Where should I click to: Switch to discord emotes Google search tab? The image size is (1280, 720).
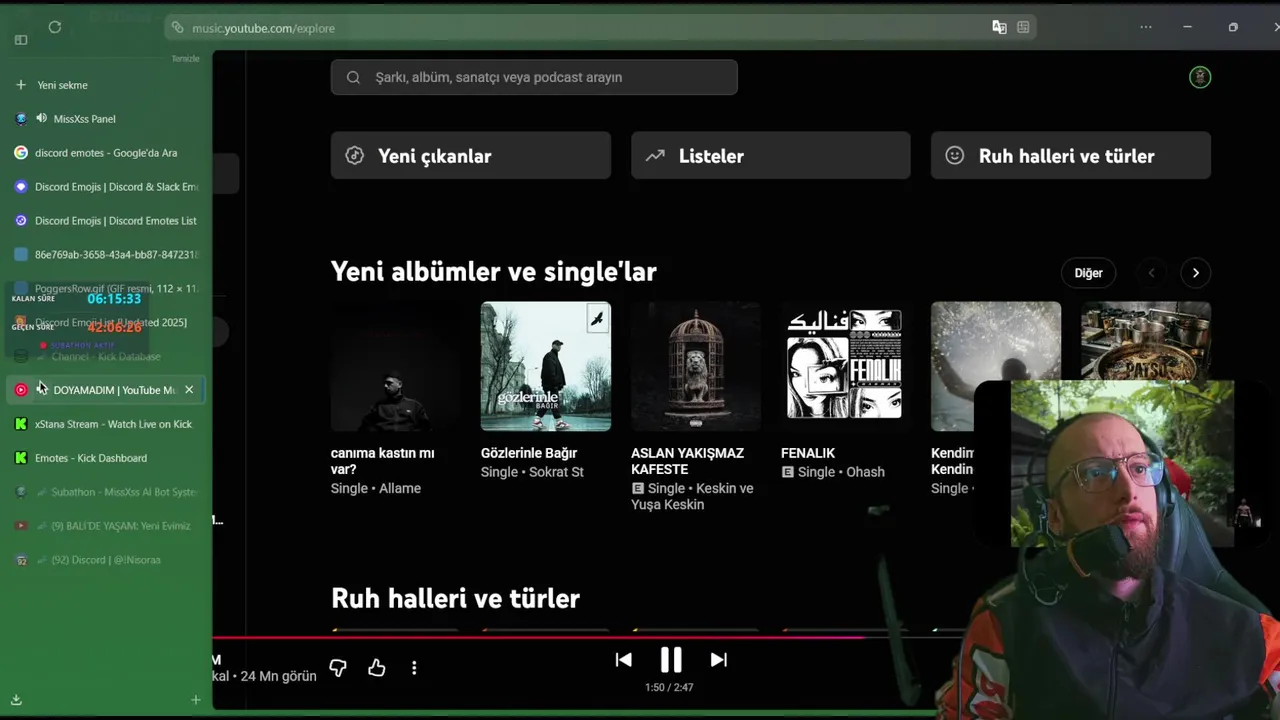click(106, 153)
